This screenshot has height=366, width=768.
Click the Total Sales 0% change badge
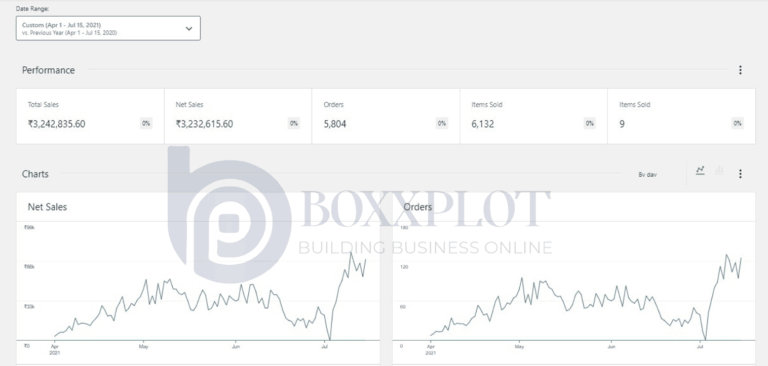click(x=146, y=123)
